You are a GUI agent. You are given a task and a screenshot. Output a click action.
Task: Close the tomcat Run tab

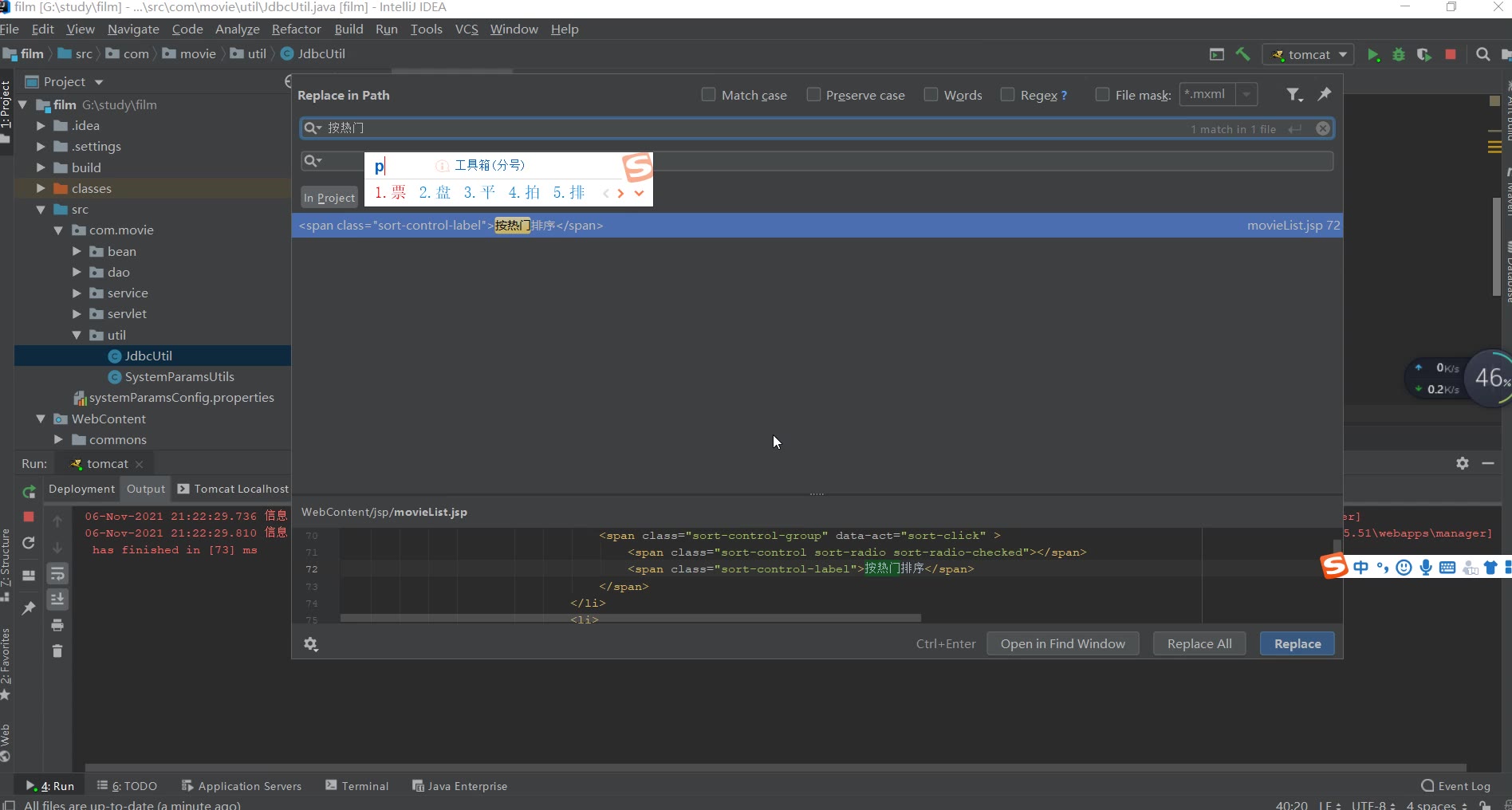coord(140,464)
